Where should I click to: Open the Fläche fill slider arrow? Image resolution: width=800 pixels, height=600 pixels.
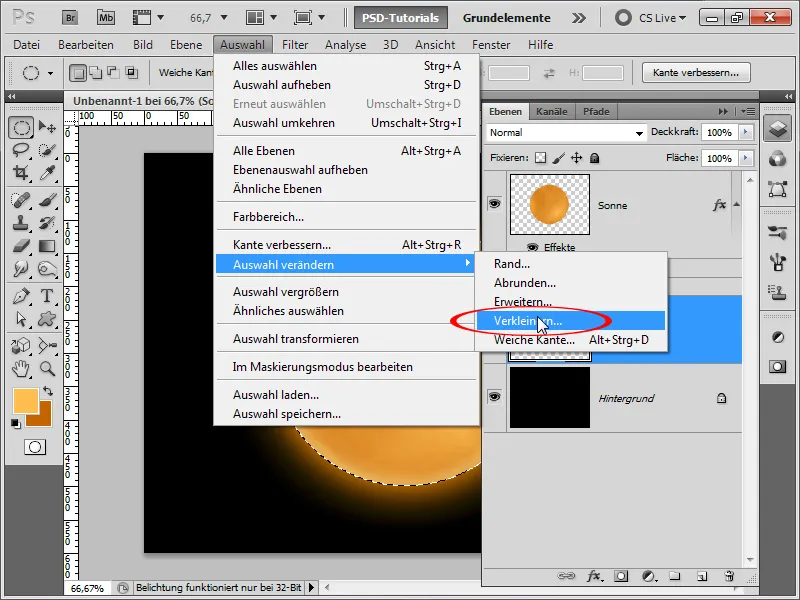(x=746, y=158)
